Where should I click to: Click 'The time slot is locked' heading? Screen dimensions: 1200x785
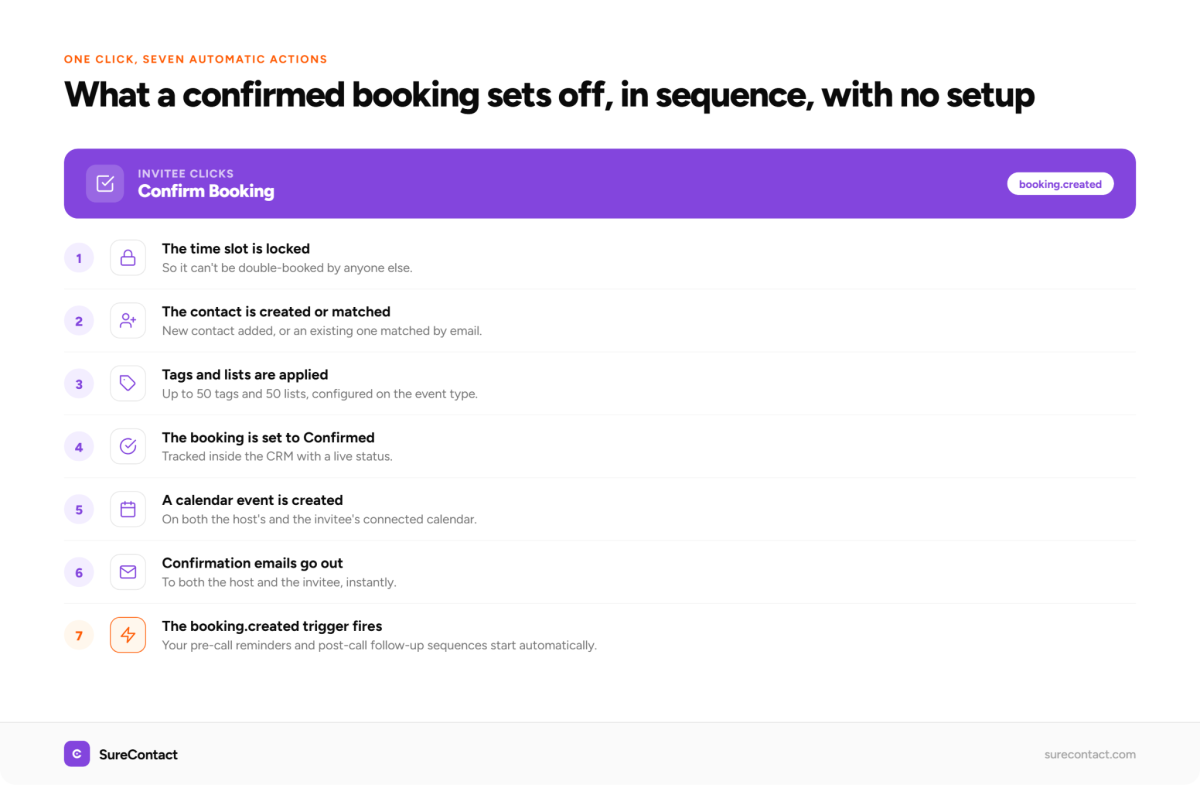tap(236, 248)
